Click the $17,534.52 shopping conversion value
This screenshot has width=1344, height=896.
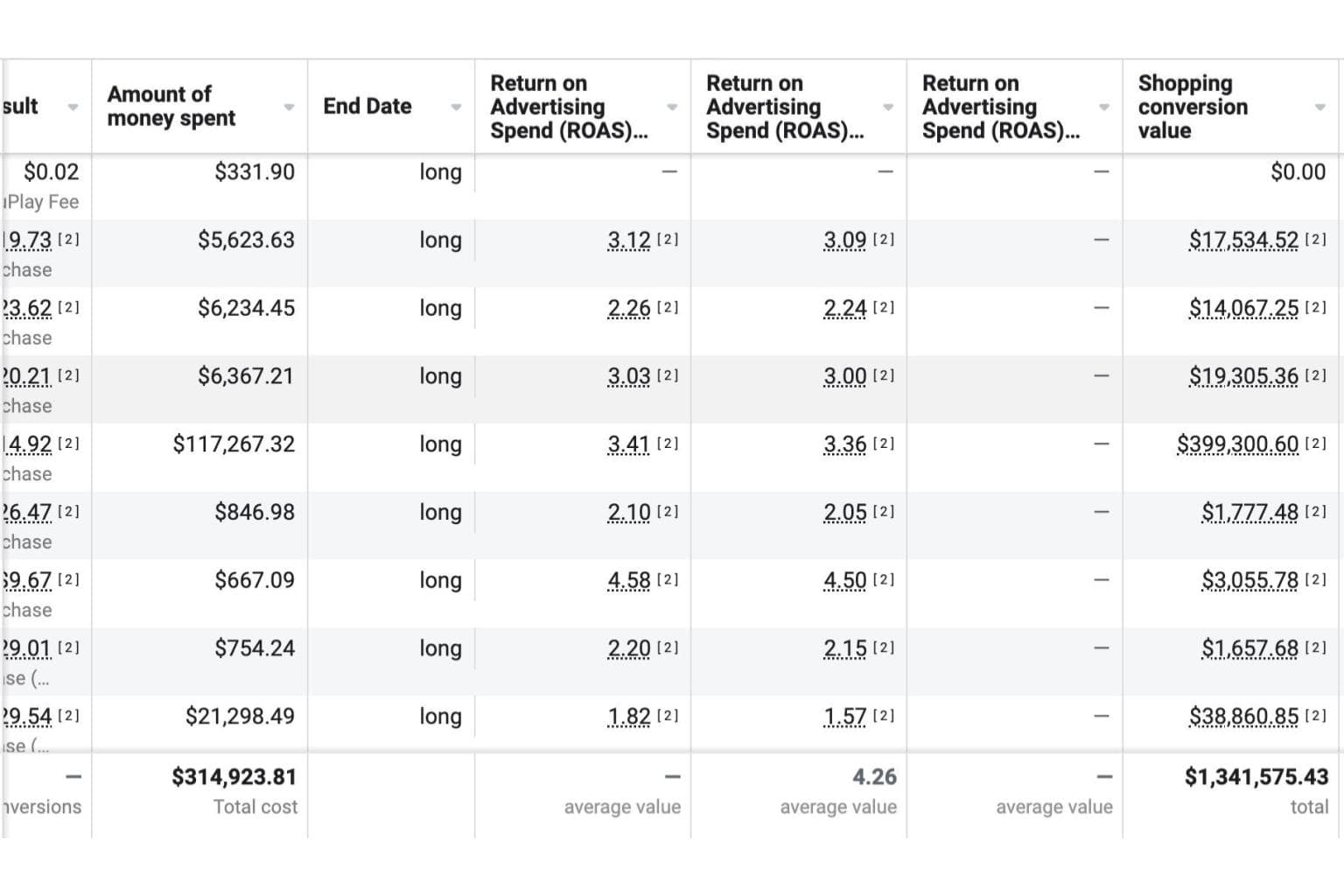[x=1242, y=240]
